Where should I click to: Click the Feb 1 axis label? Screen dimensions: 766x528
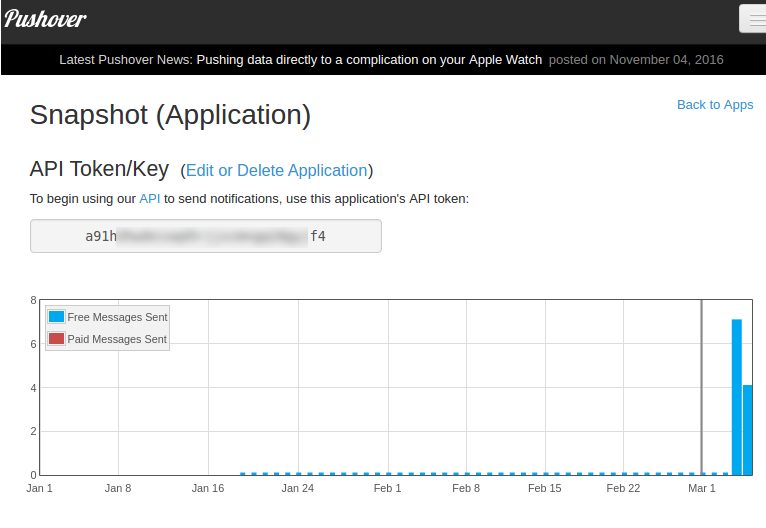tap(387, 488)
